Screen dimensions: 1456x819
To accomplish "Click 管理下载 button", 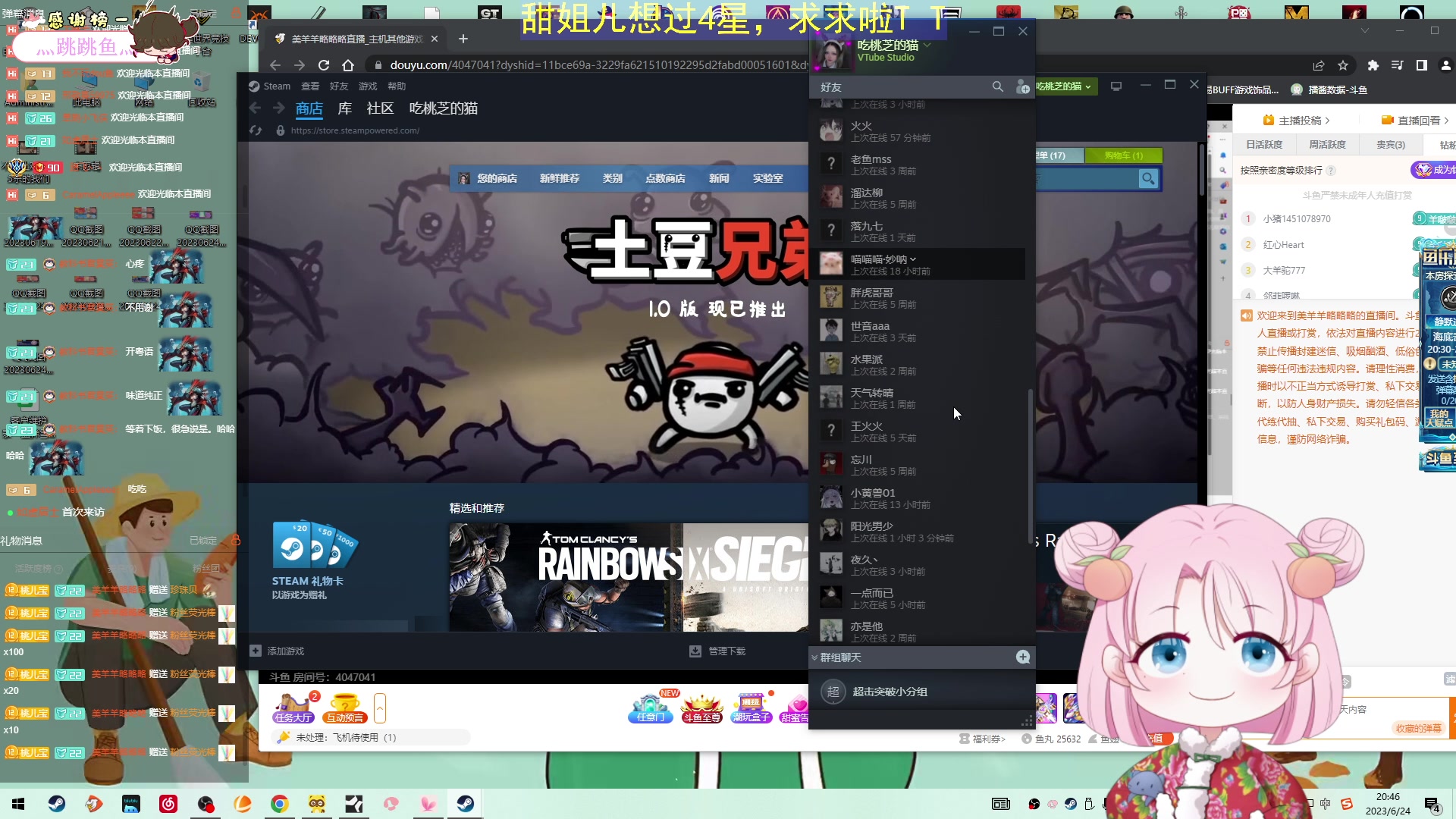I will point(717,651).
